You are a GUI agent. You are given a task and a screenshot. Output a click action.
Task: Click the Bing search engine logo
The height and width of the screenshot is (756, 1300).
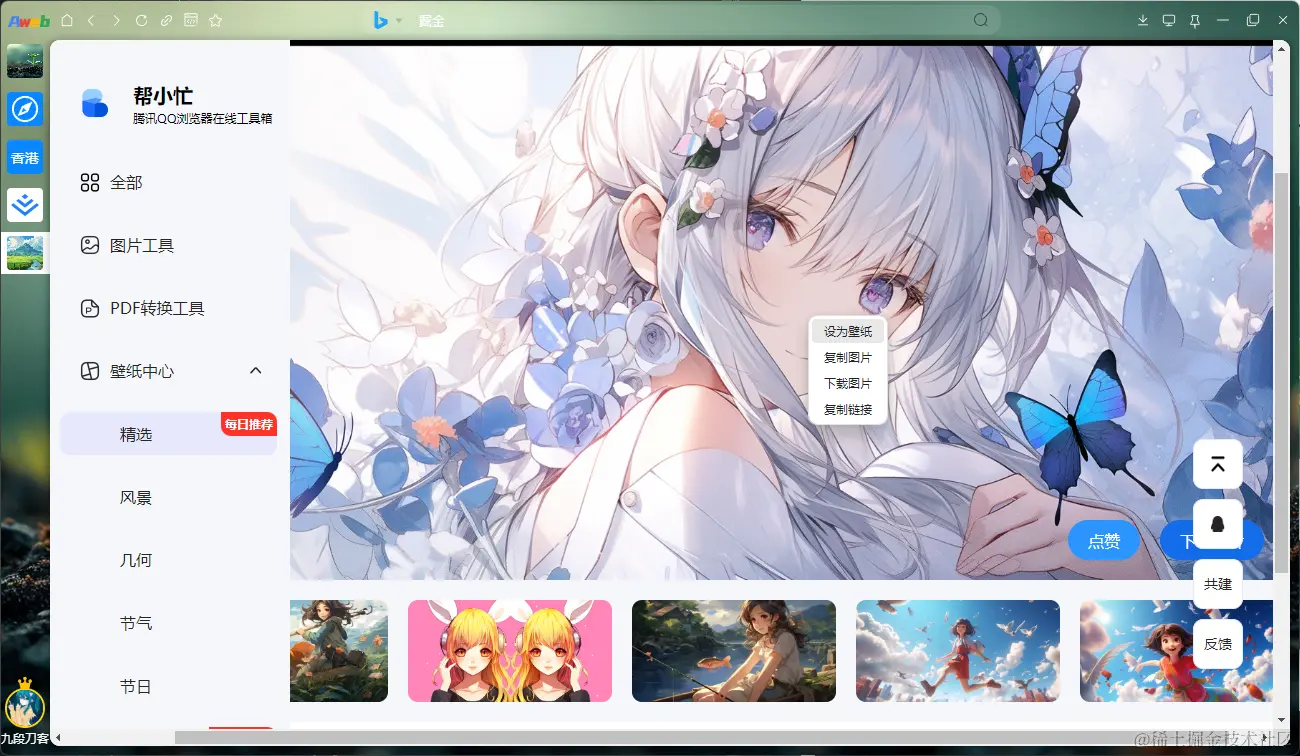pyautogui.click(x=381, y=20)
